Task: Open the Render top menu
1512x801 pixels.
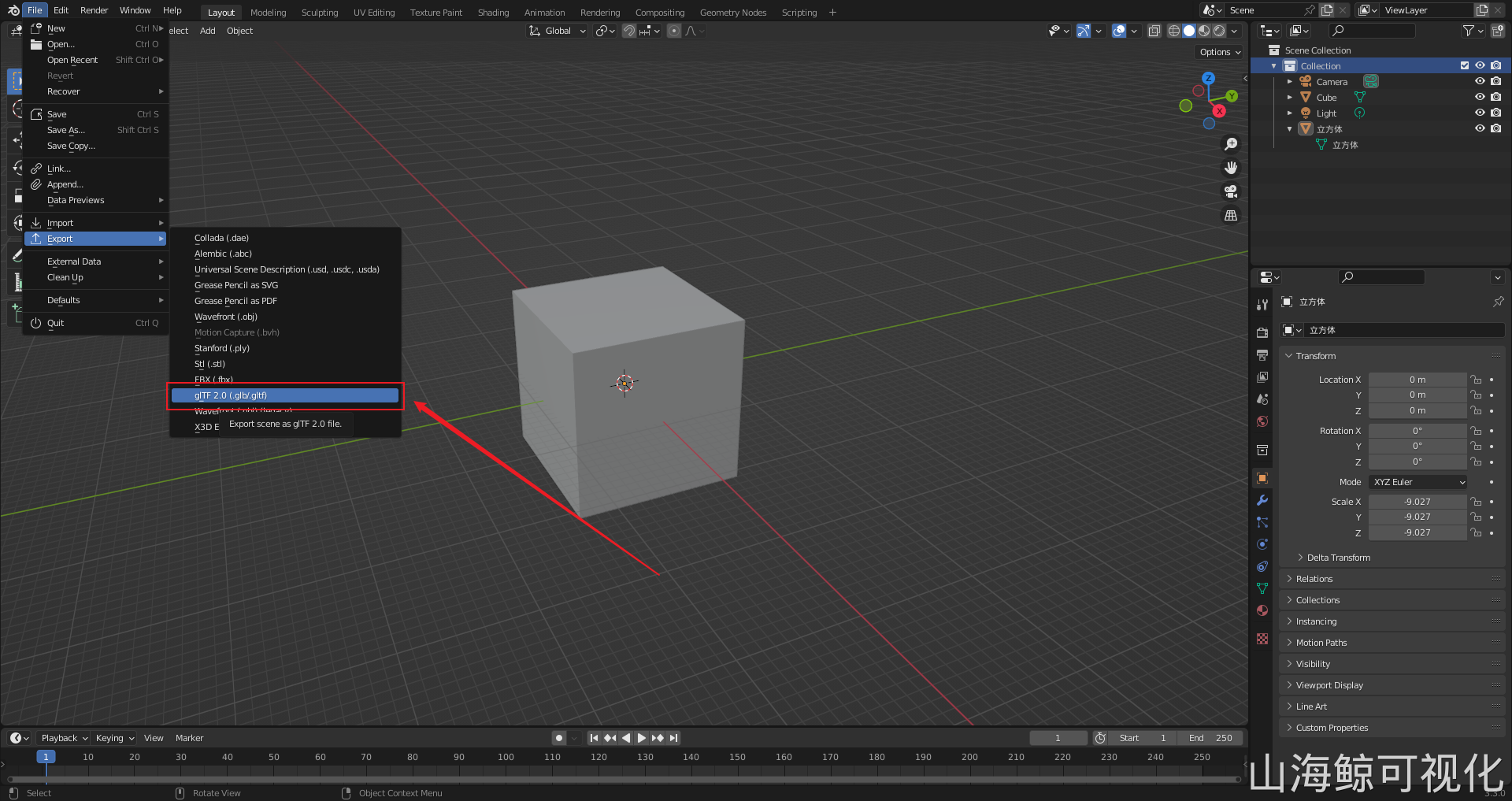Action: click(x=94, y=10)
